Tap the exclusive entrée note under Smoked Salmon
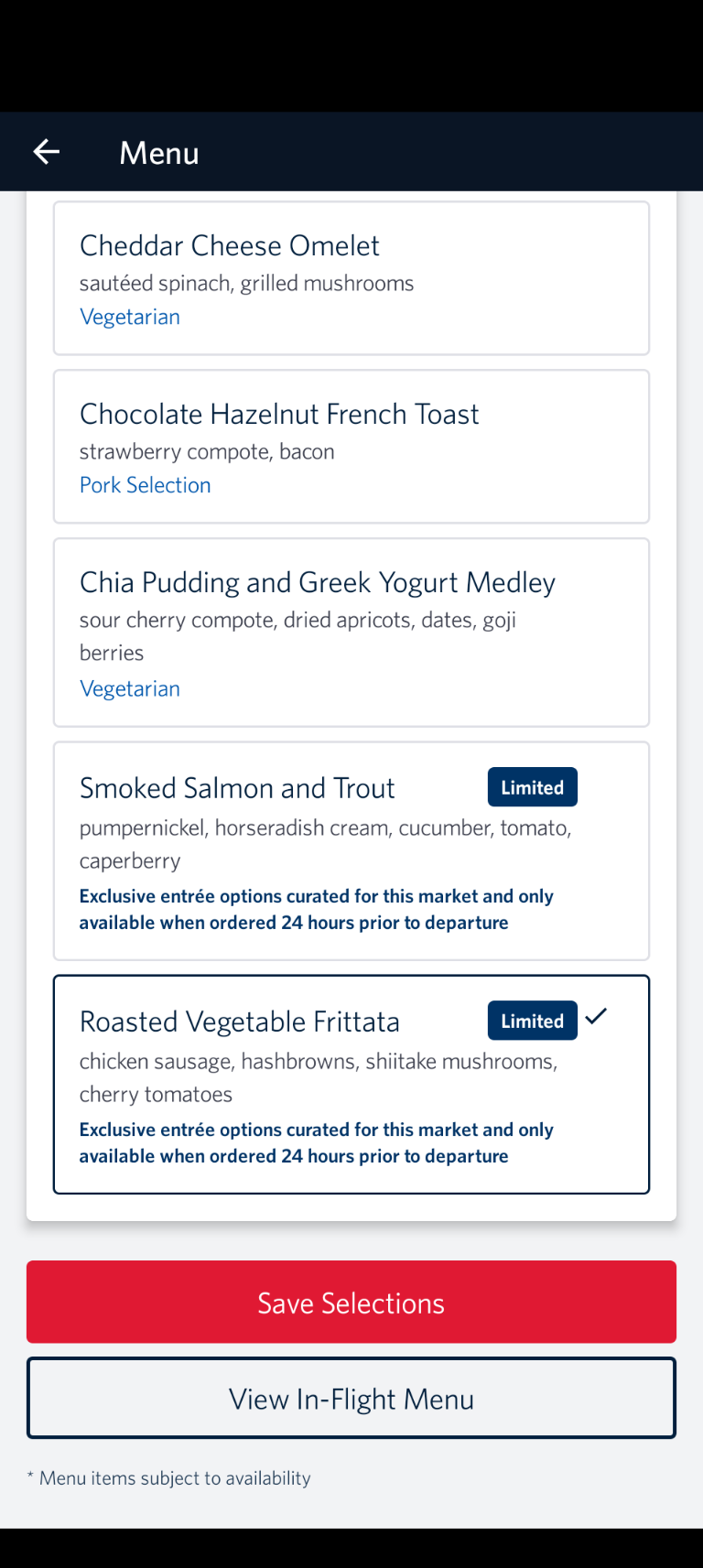This screenshot has height=1568, width=703. [316, 908]
